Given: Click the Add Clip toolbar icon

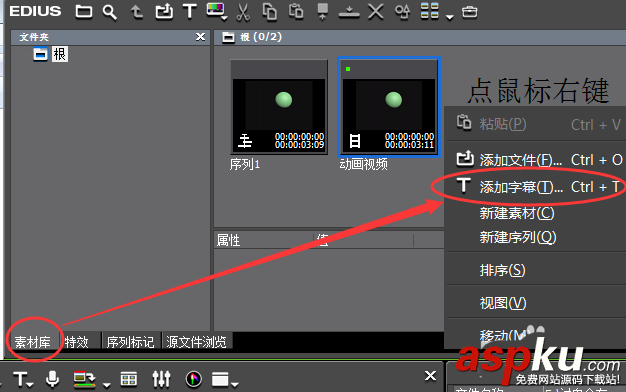Looking at the screenshot, I should click(x=164, y=12).
